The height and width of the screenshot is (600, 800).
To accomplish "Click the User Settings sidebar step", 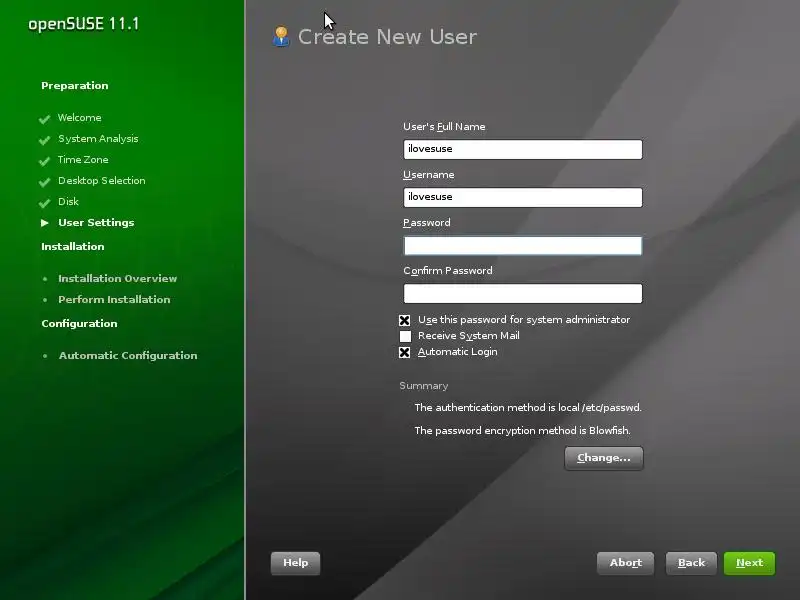I will (96, 222).
